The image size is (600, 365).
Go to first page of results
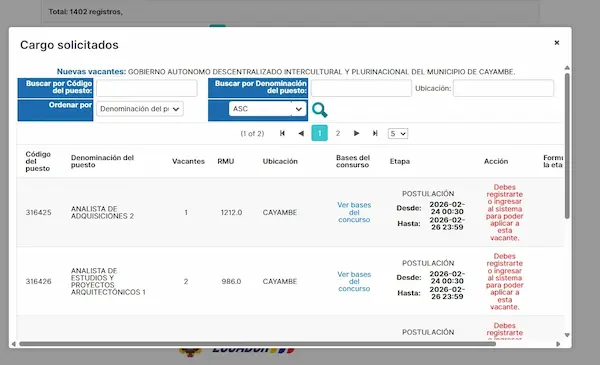point(282,133)
